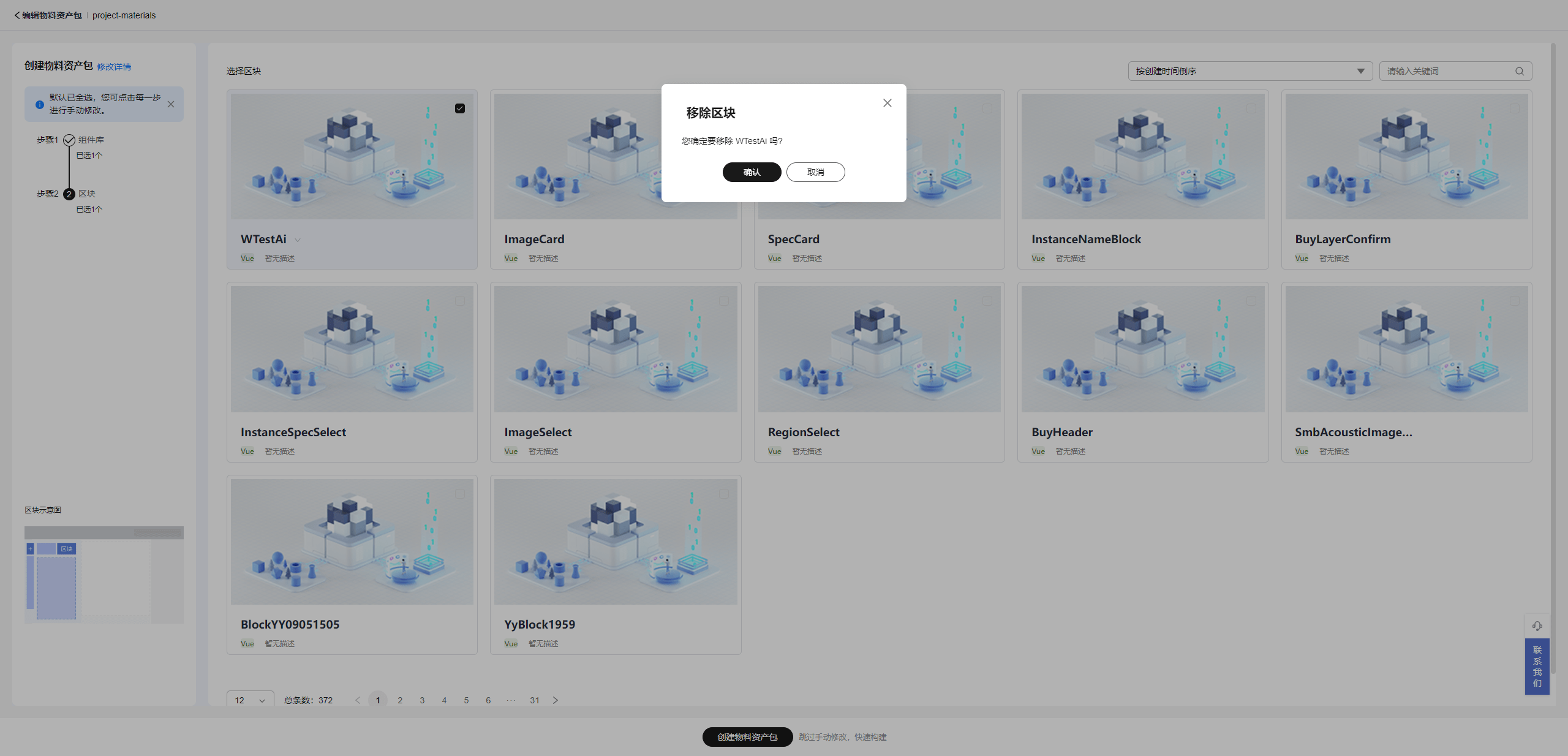
Task: Open the 按创建时间倒序 sort dropdown
Action: pos(1249,71)
